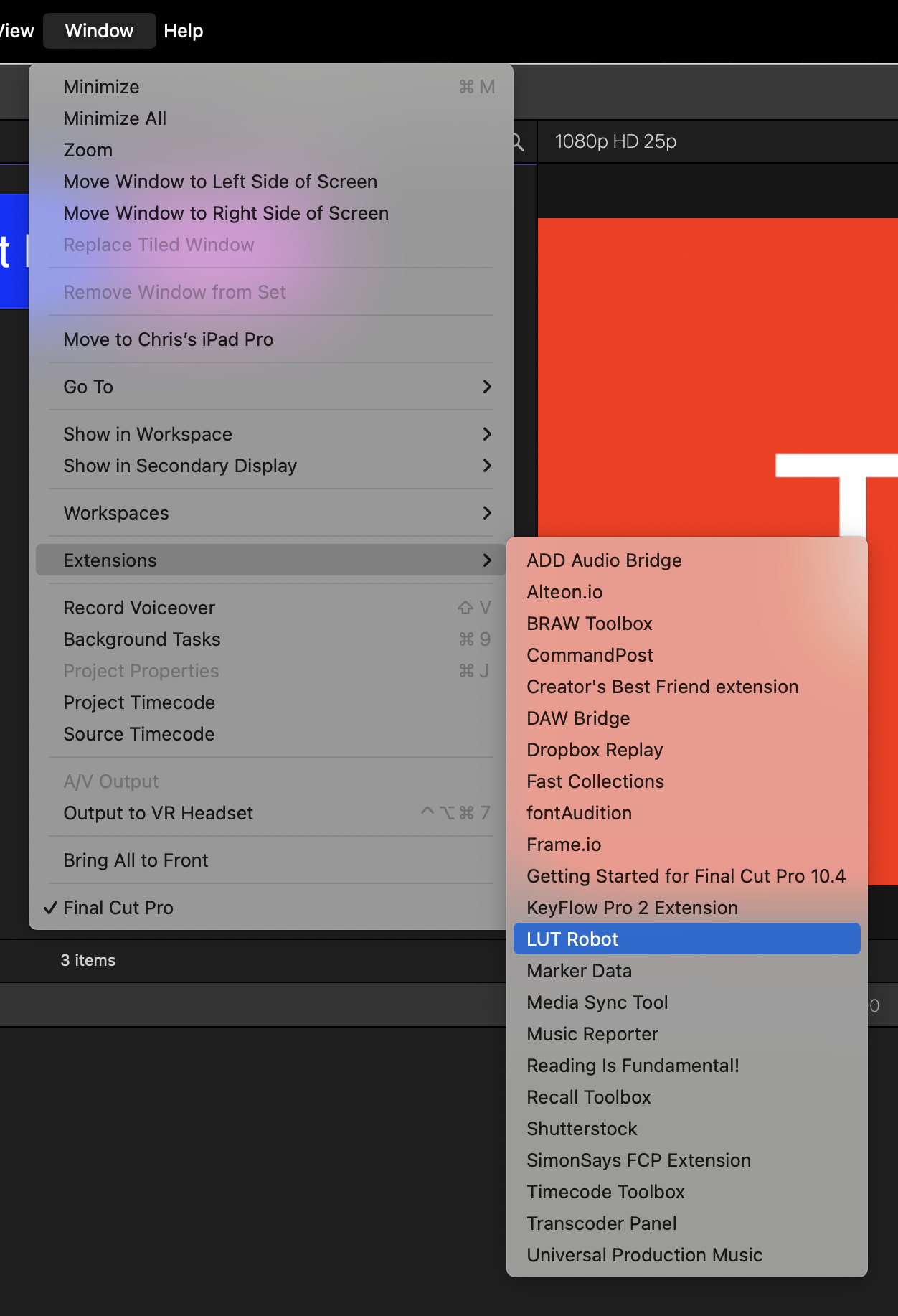Viewport: 898px width, 1316px height.
Task: Select BRAW Toolbox extension
Action: tap(590, 624)
